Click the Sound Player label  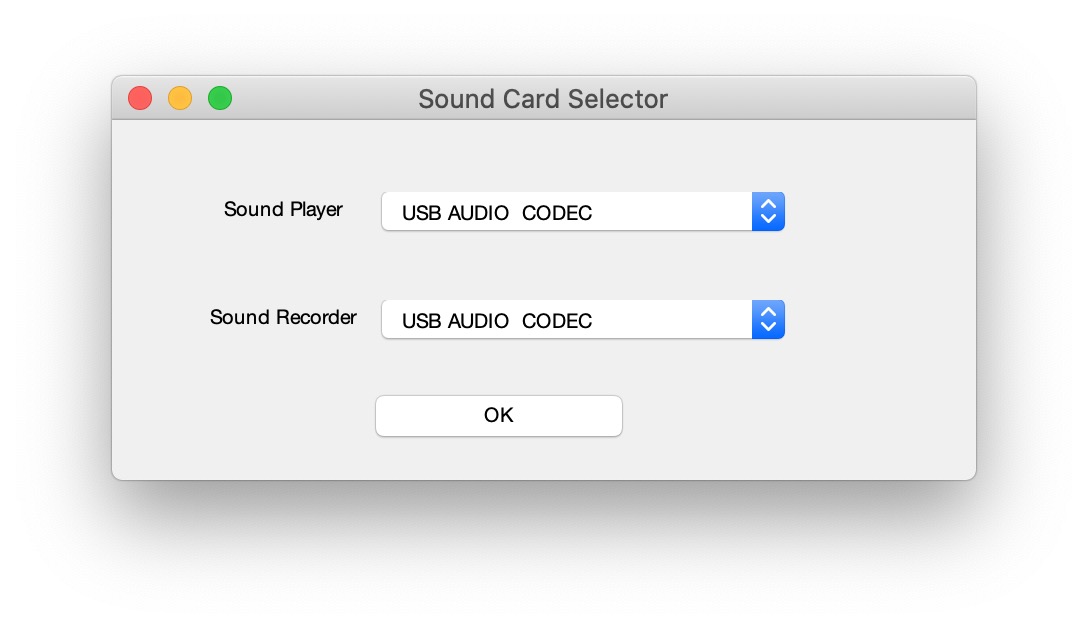point(283,210)
